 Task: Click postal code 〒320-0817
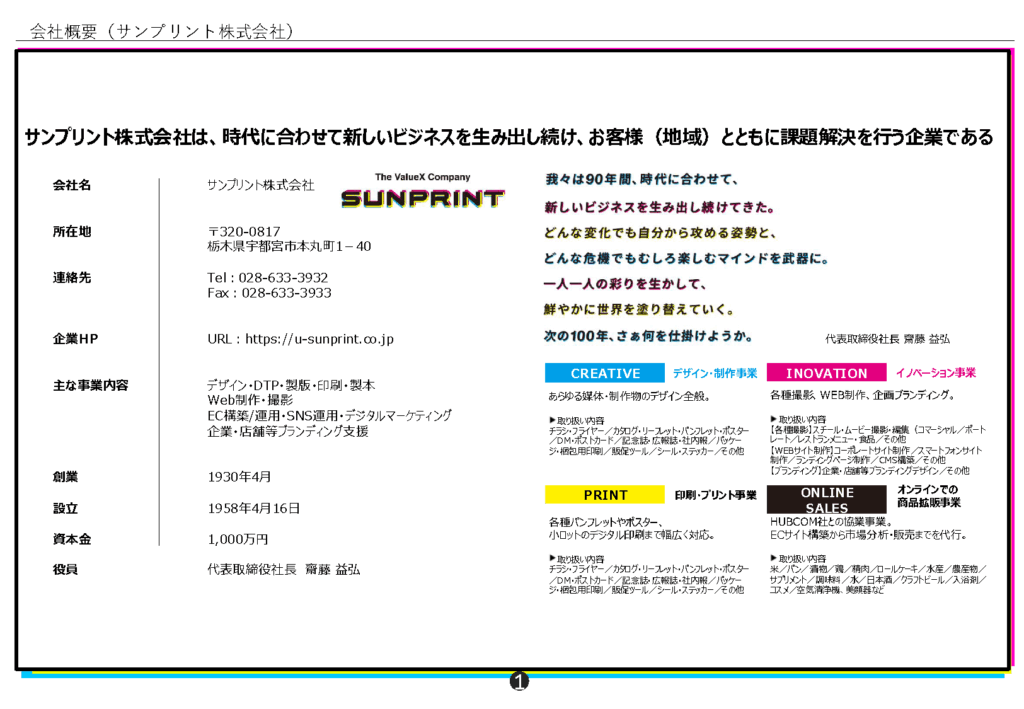[244, 232]
